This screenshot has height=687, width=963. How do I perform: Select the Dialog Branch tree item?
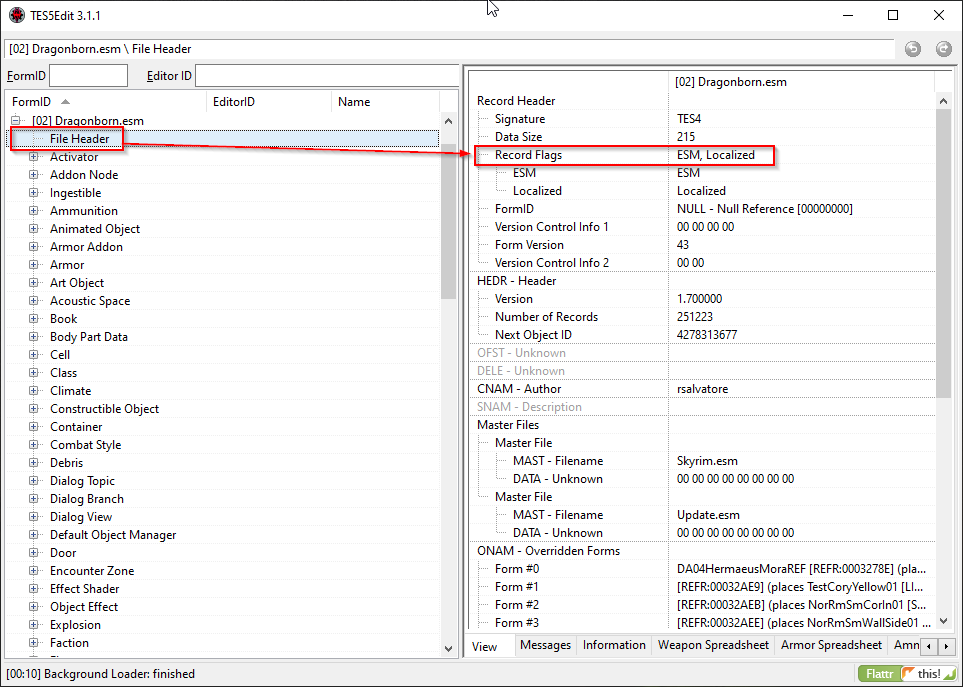coord(87,499)
